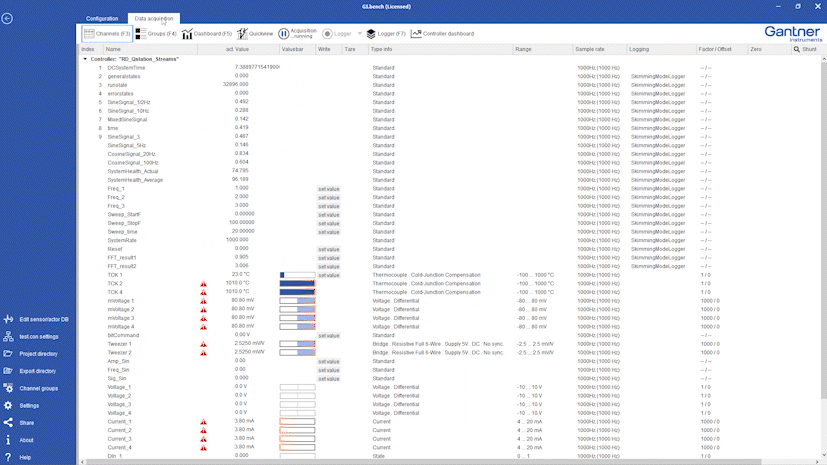Click the vertical scrollbar of the channel list
The height and width of the screenshot is (465, 827).
823,229
